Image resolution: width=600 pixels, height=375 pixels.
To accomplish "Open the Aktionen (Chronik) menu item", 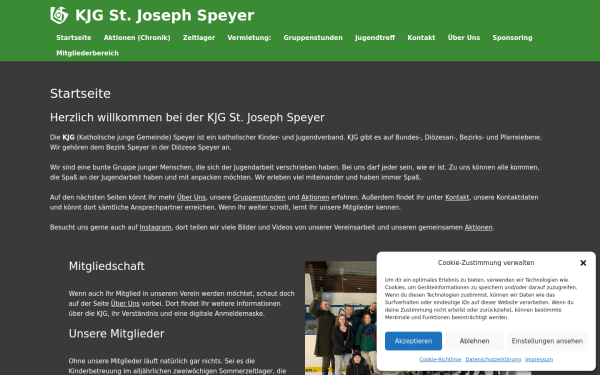I will [137, 38].
